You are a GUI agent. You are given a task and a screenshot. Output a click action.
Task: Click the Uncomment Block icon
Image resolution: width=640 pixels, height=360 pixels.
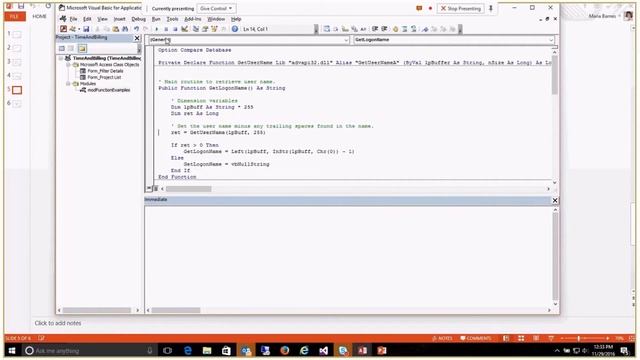pyautogui.click(x=413, y=29)
